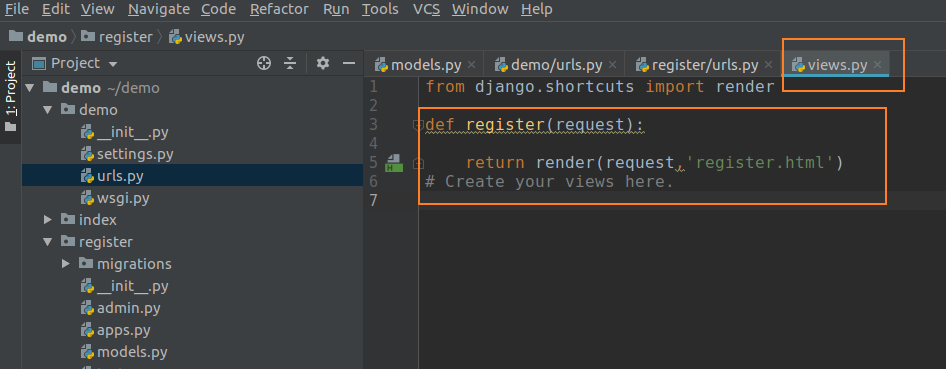The height and width of the screenshot is (369, 946).
Task: Click the Python file icon on views.py tab
Action: click(798, 65)
